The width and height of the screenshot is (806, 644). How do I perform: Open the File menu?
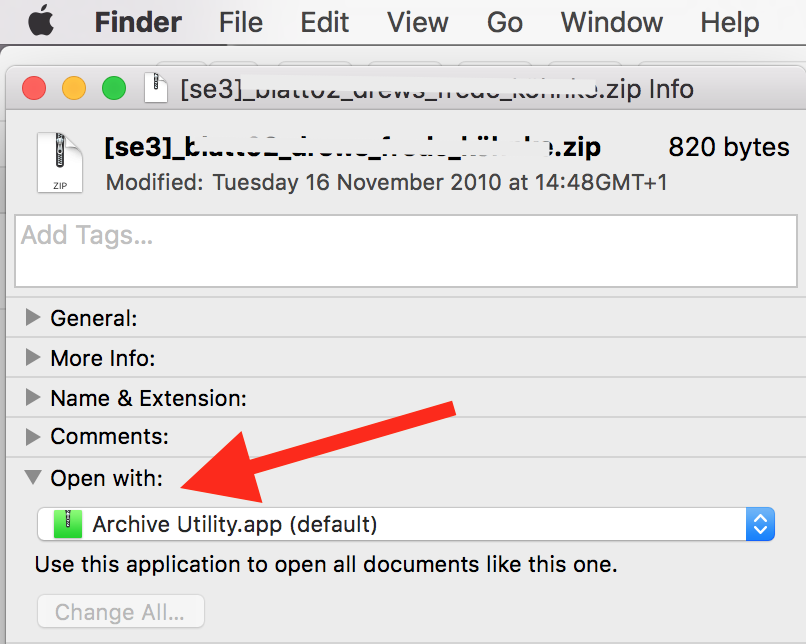pyautogui.click(x=240, y=22)
